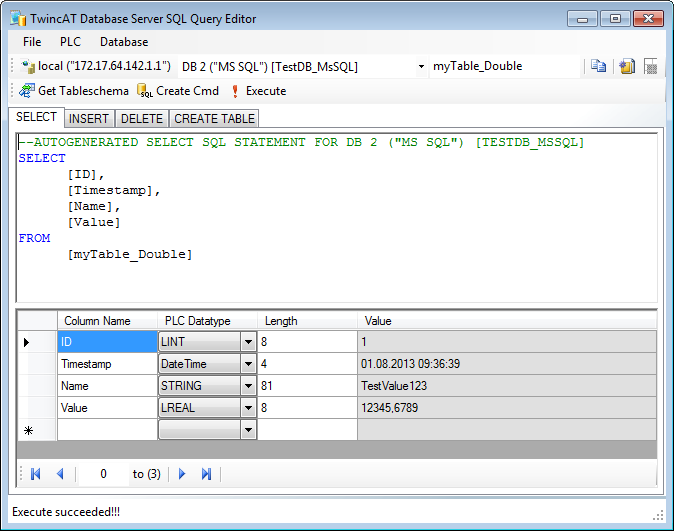This screenshot has width=674, height=531.
Task: Click the Length cell showing 4
Action: click(x=307, y=364)
